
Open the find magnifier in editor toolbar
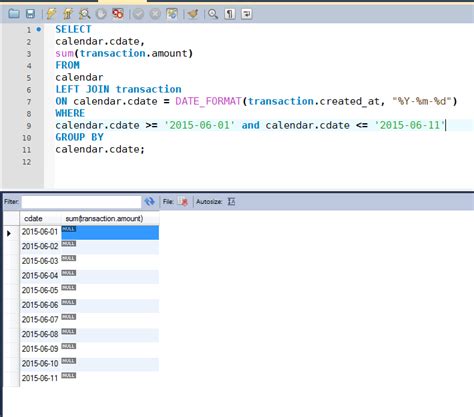[213, 14]
